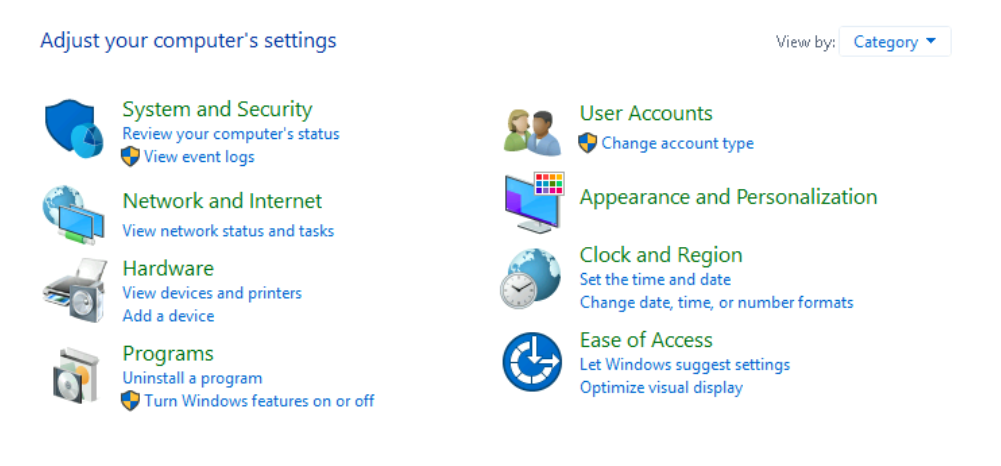Open Turn Windows features on or off
This screenshot has width=1001, height=466.
(259, 401)
